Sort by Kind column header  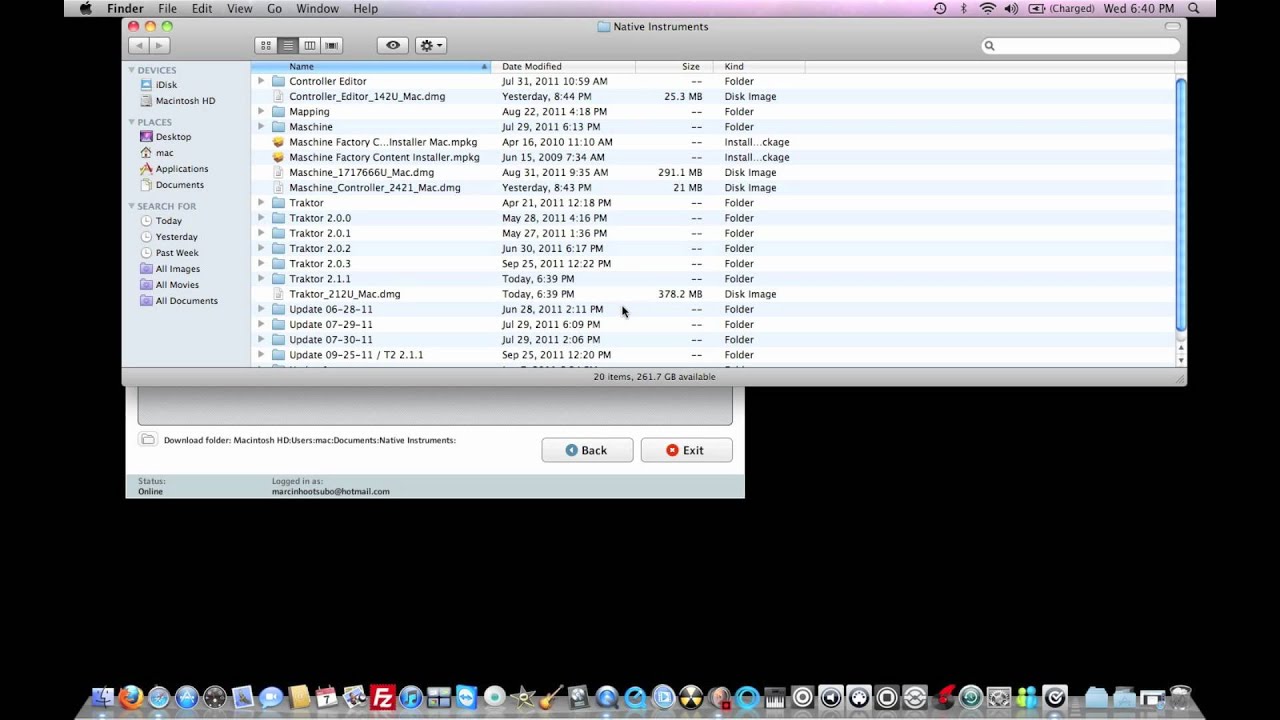[x=759, y=67]
